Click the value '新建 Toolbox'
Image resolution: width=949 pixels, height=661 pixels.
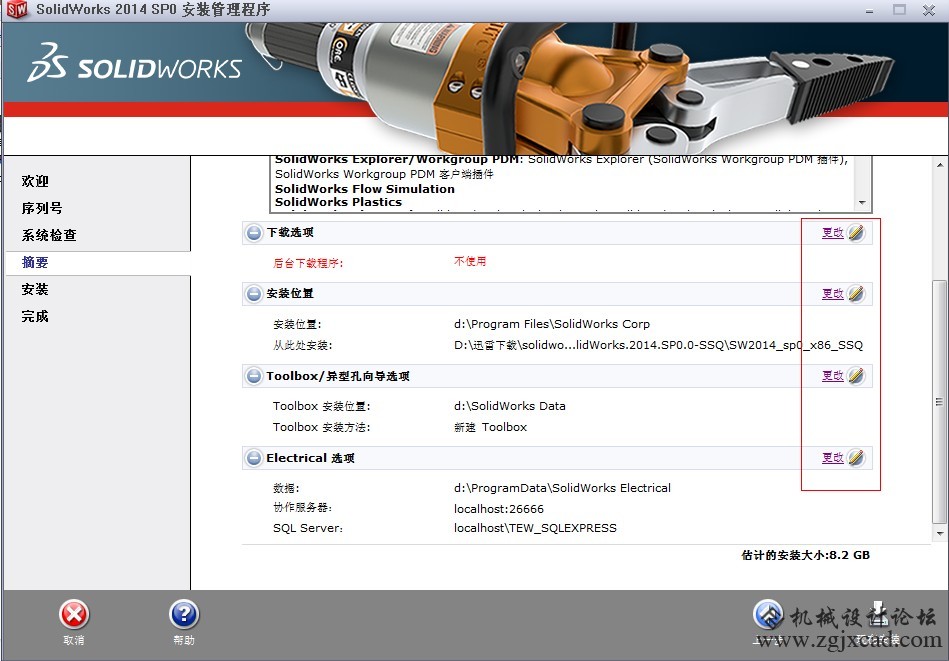pyautogui.click(x=490, y=427)
